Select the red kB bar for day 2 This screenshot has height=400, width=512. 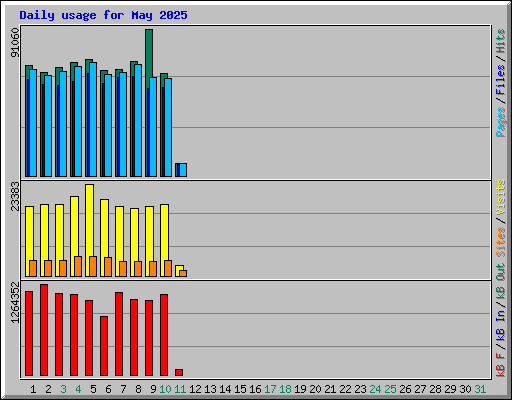pos(44,330)
